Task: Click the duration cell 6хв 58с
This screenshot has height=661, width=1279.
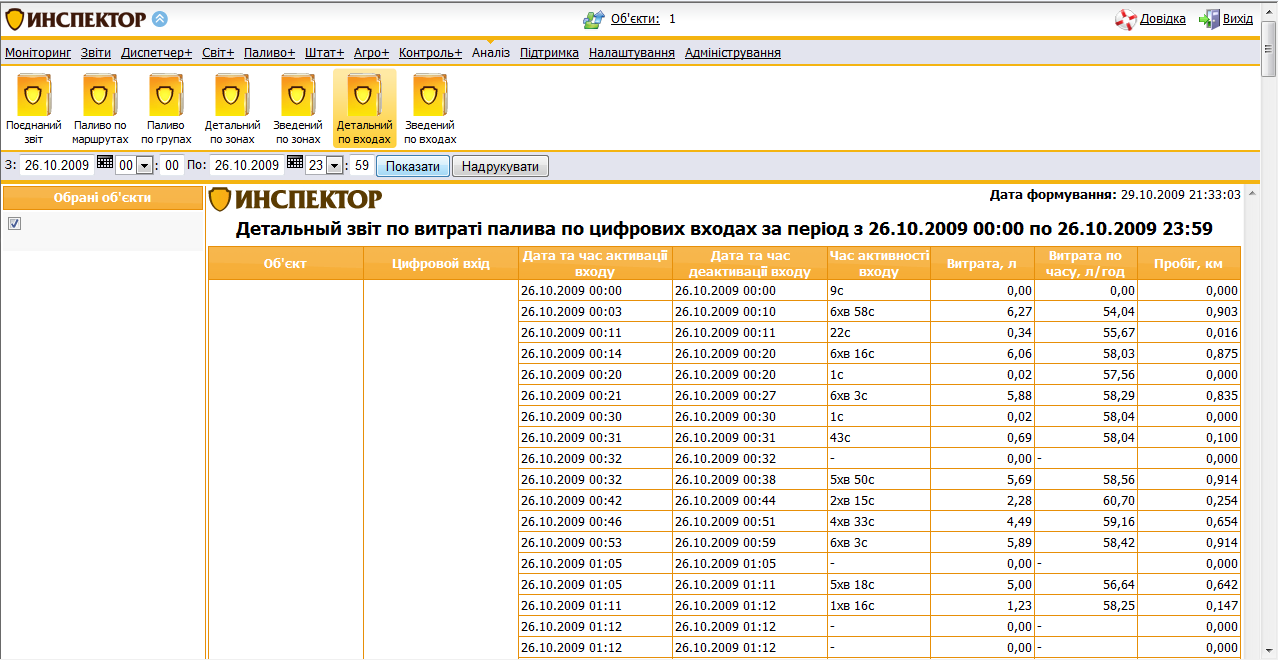Action: (879, 312)
